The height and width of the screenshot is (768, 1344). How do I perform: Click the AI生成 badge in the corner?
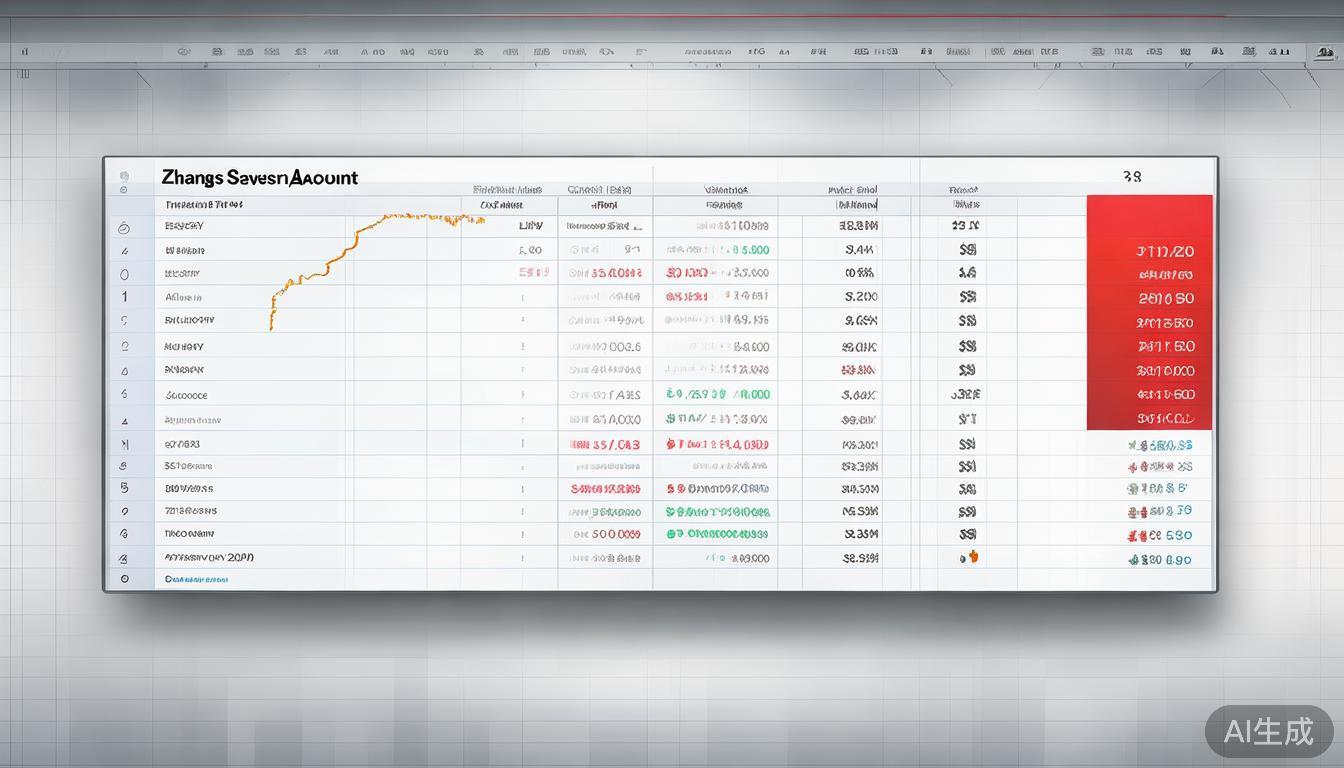tap(1268, 731)
